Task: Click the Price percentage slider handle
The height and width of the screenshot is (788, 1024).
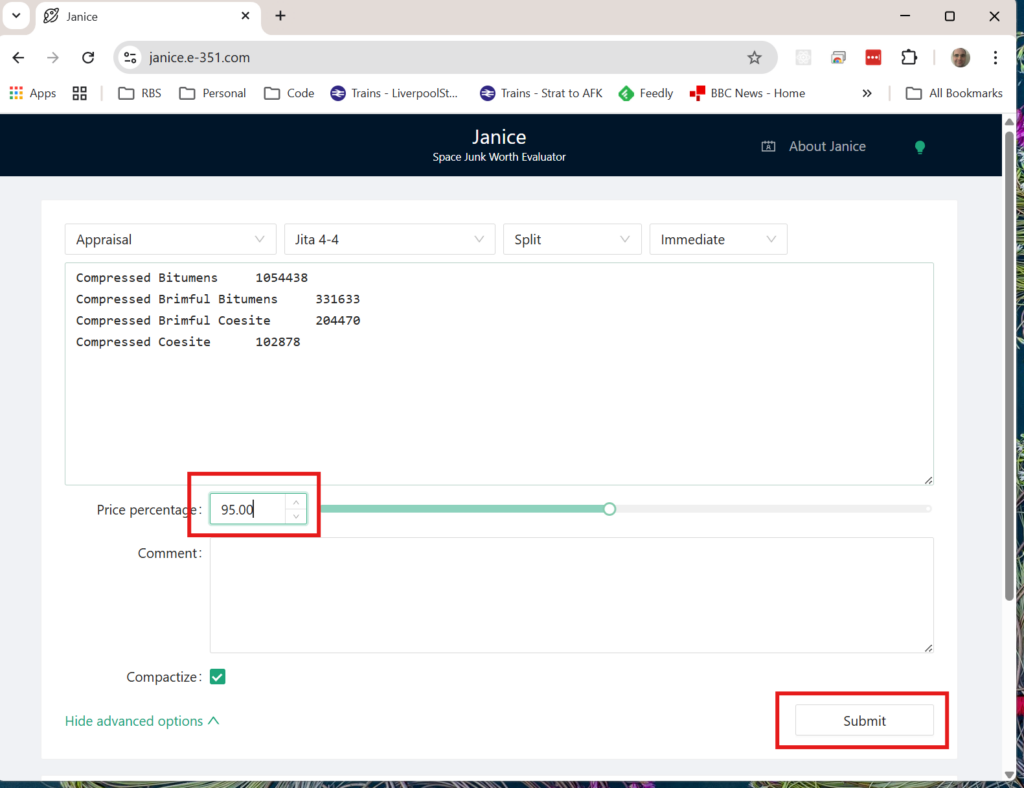Action: pos(610,509)
